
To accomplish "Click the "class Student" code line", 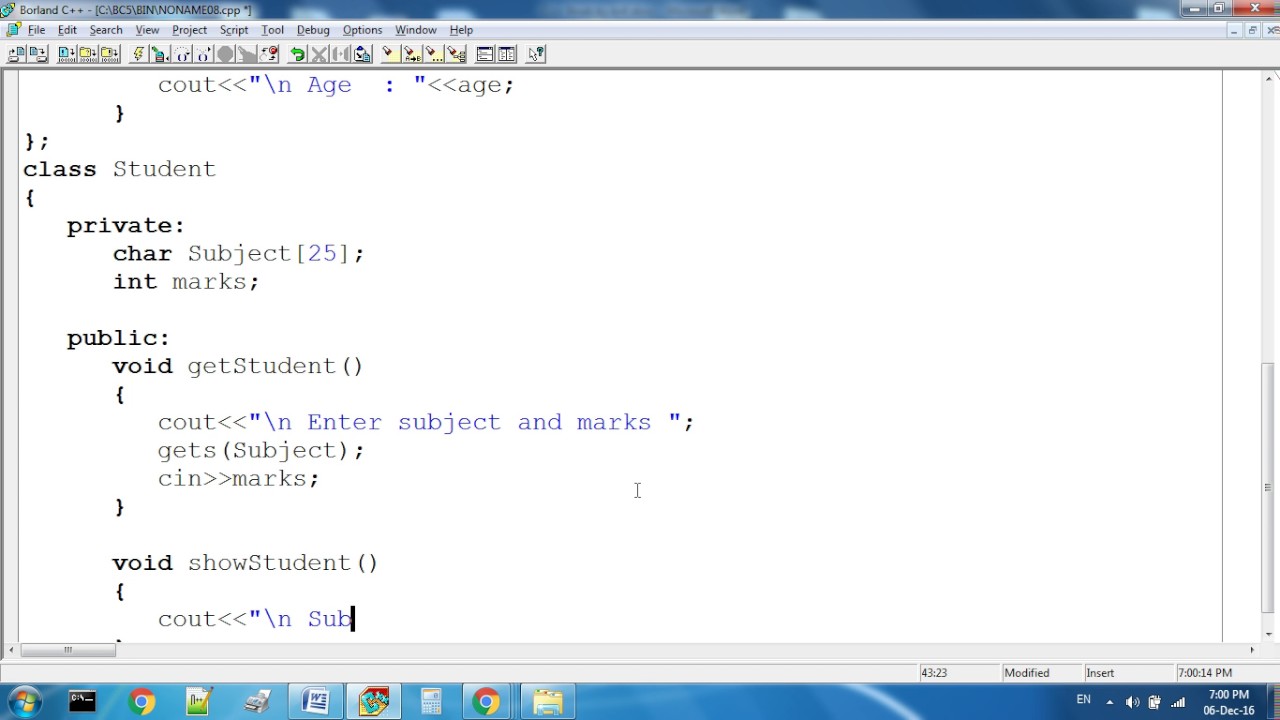I will (x=119, y=169).
